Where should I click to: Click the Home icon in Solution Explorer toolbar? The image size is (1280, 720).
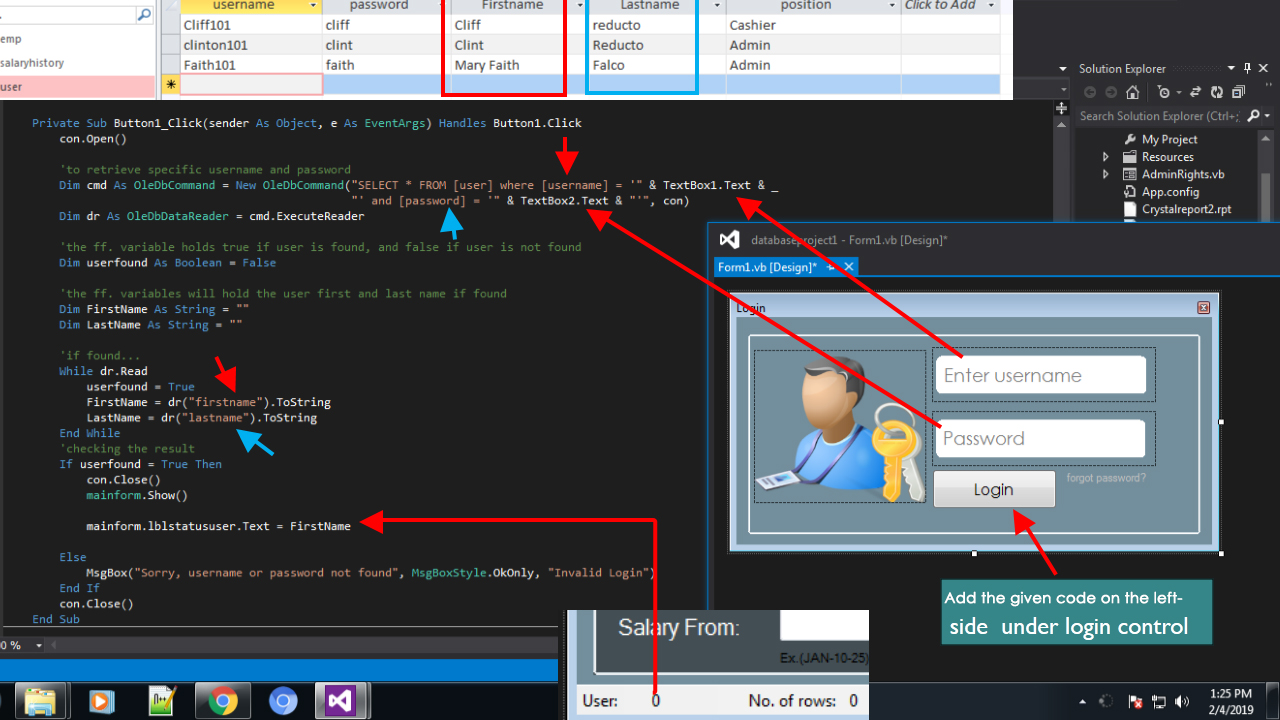click(1133, 91)
